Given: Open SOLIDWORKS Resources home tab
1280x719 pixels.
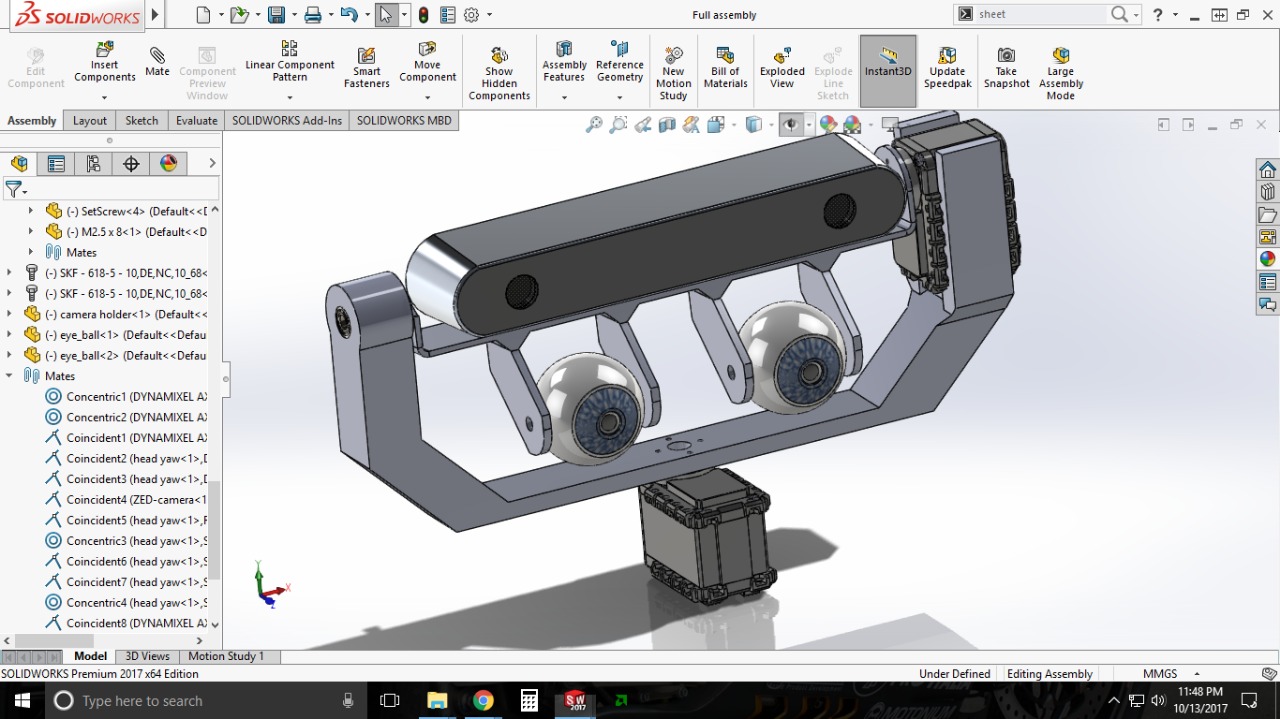Looking at the screenshot, I should click(1267, 169).
